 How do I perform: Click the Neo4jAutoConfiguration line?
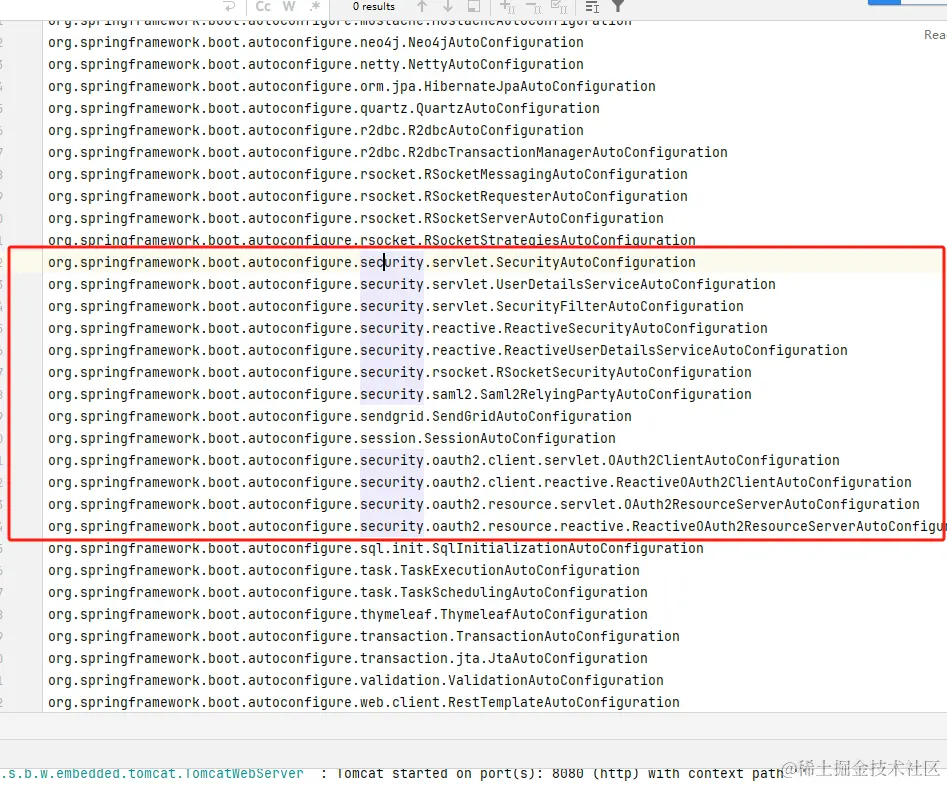[316, 42]
